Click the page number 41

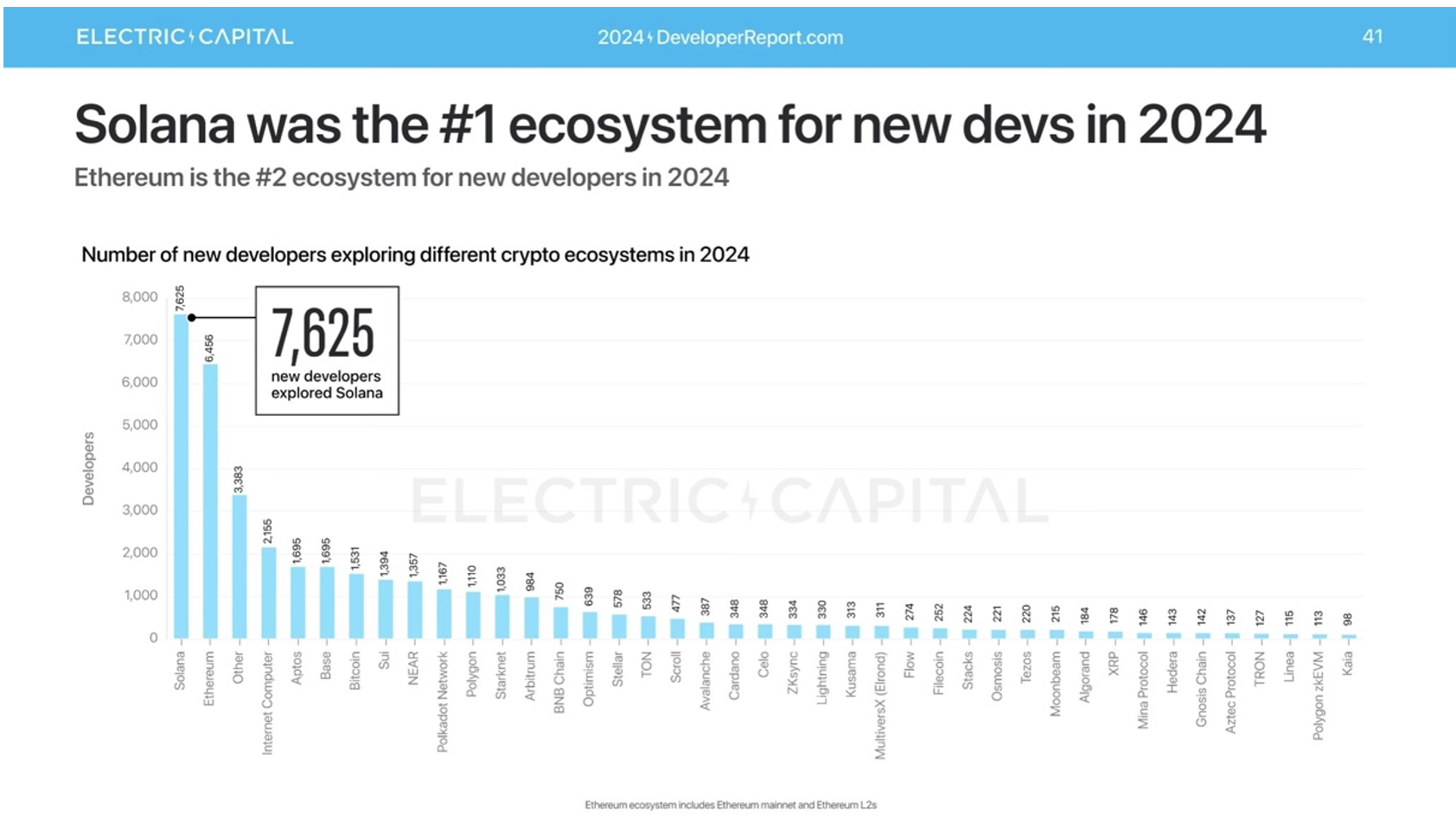[1372, 36]
